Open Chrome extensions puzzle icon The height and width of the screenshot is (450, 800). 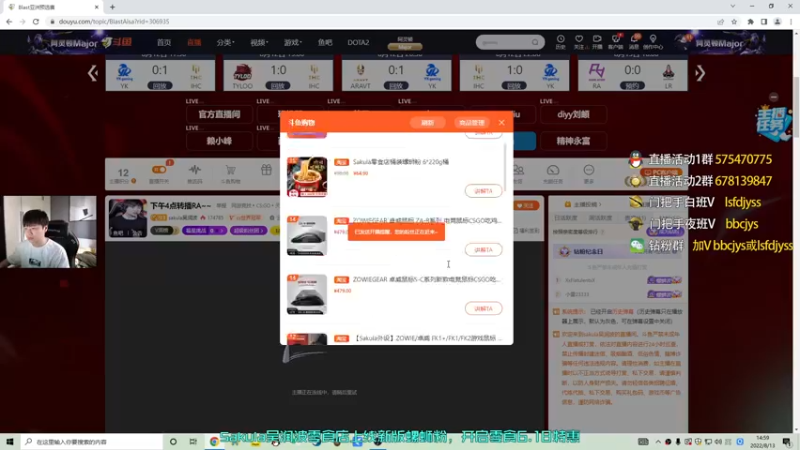click(x=750, y=21)
